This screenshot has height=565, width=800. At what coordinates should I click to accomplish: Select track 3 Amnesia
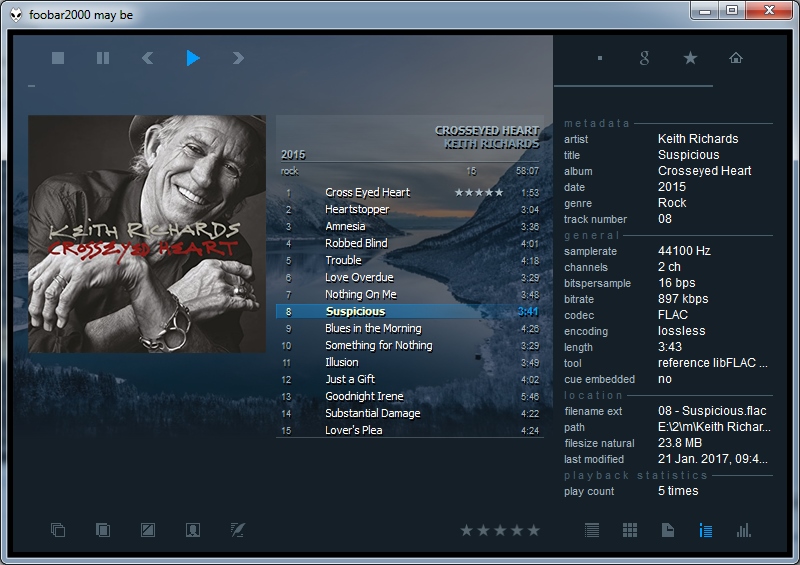(410, 226)
